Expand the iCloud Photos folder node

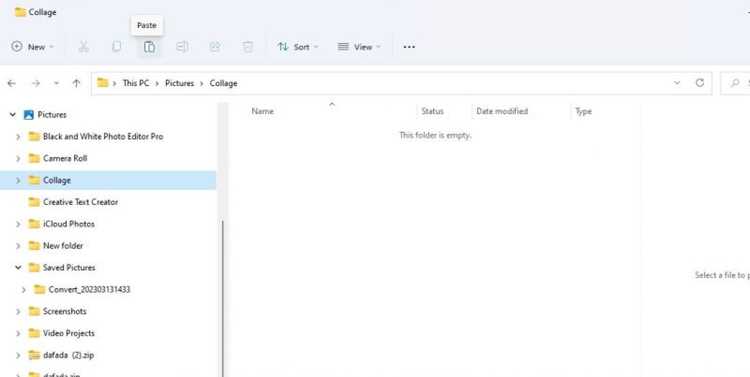18,224
